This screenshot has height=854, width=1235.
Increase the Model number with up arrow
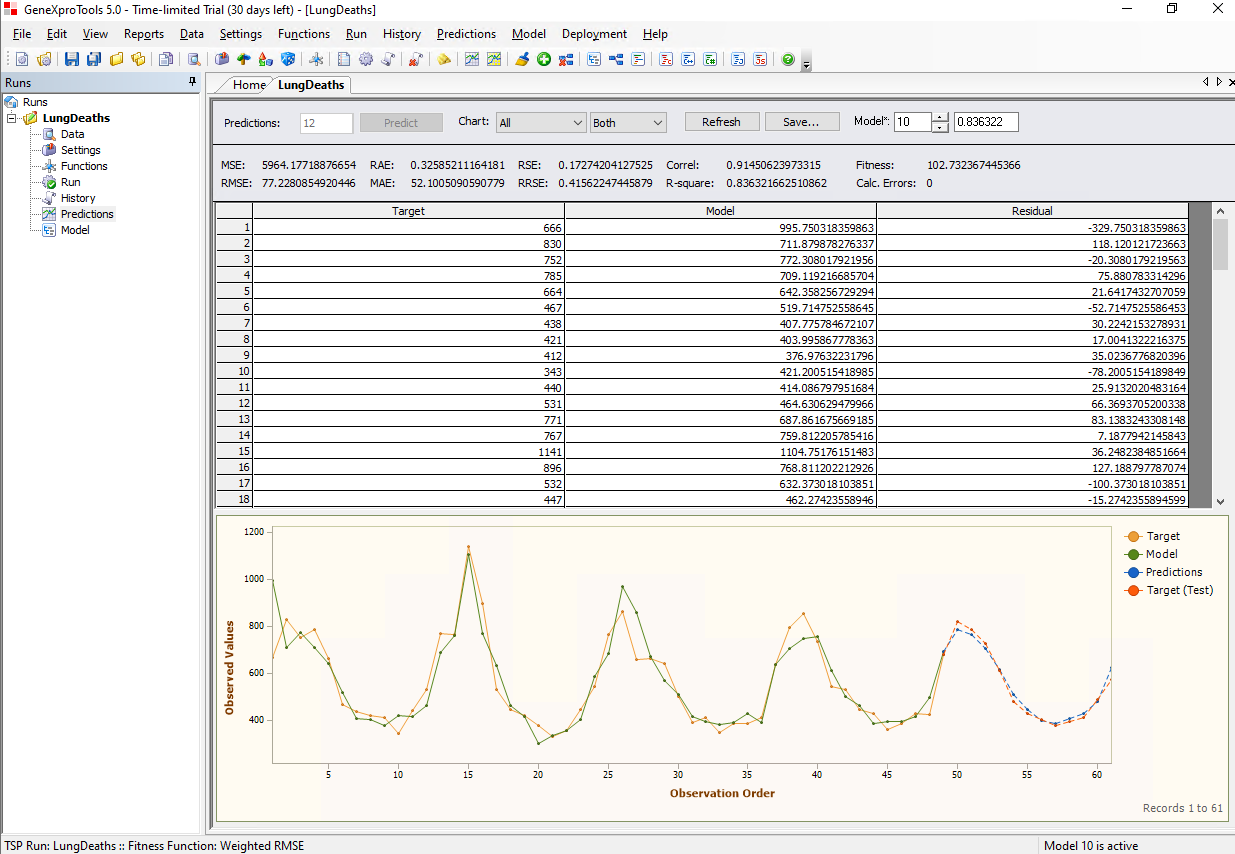coord(940,117)
